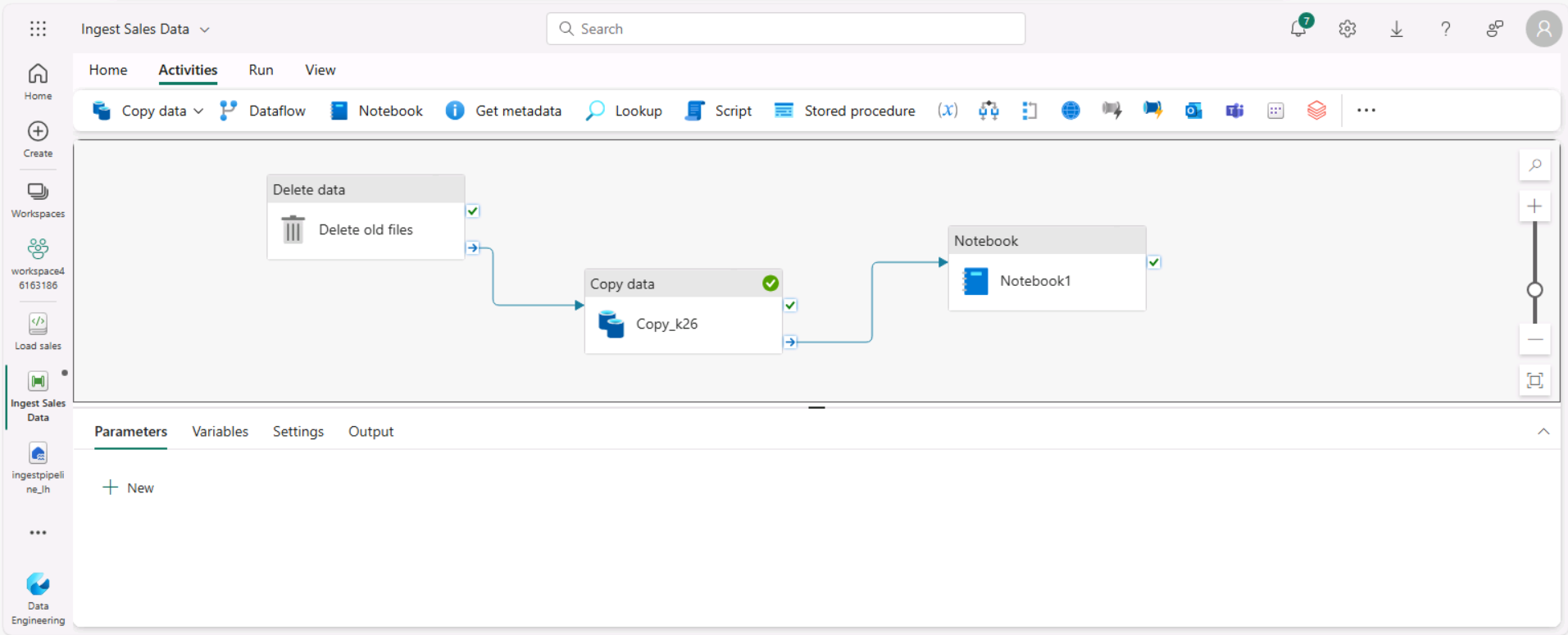Viewport: 1568px width, 635px height.
Task: Select the Activities ribbon tab
Action: pos(188,70)
